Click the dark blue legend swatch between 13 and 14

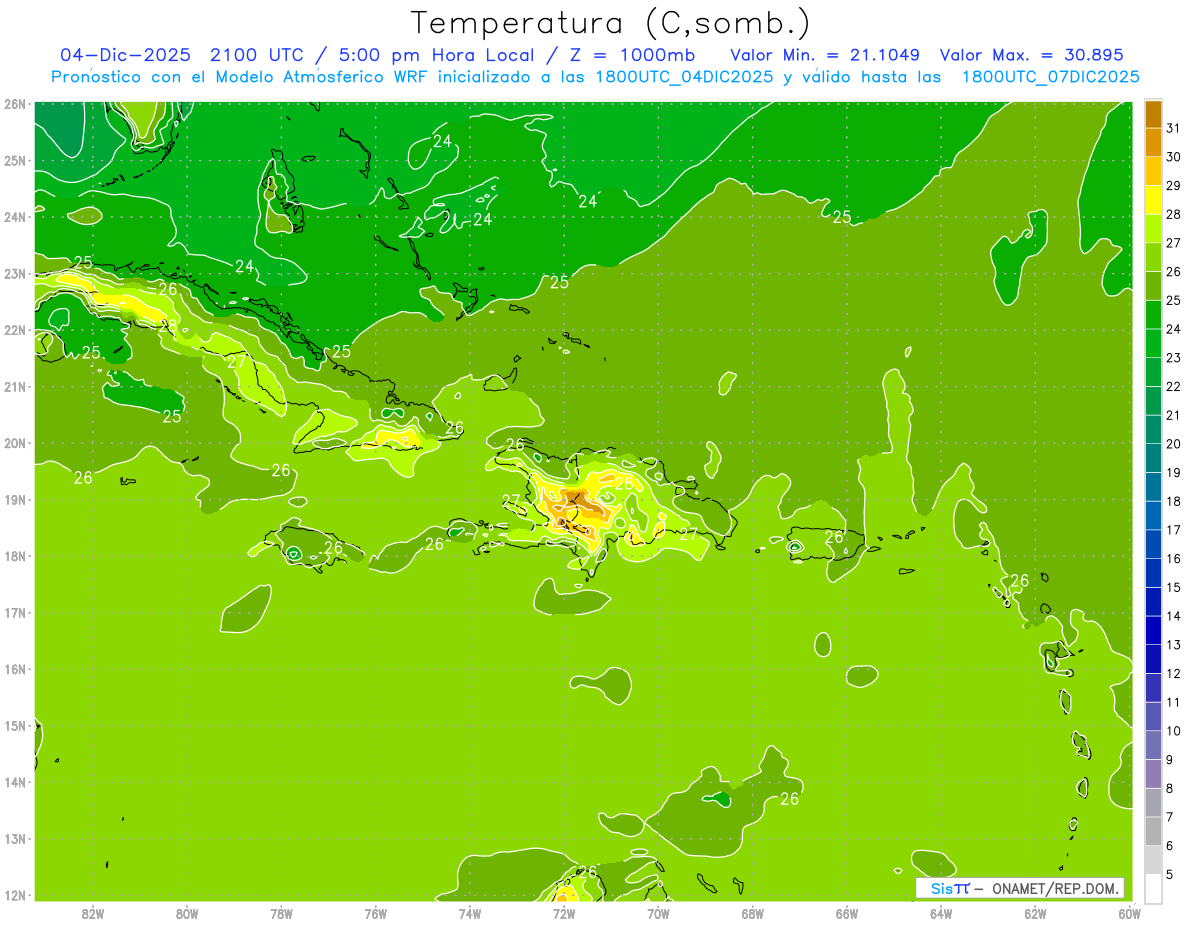pyautogui.click(x=1154, y=630)
